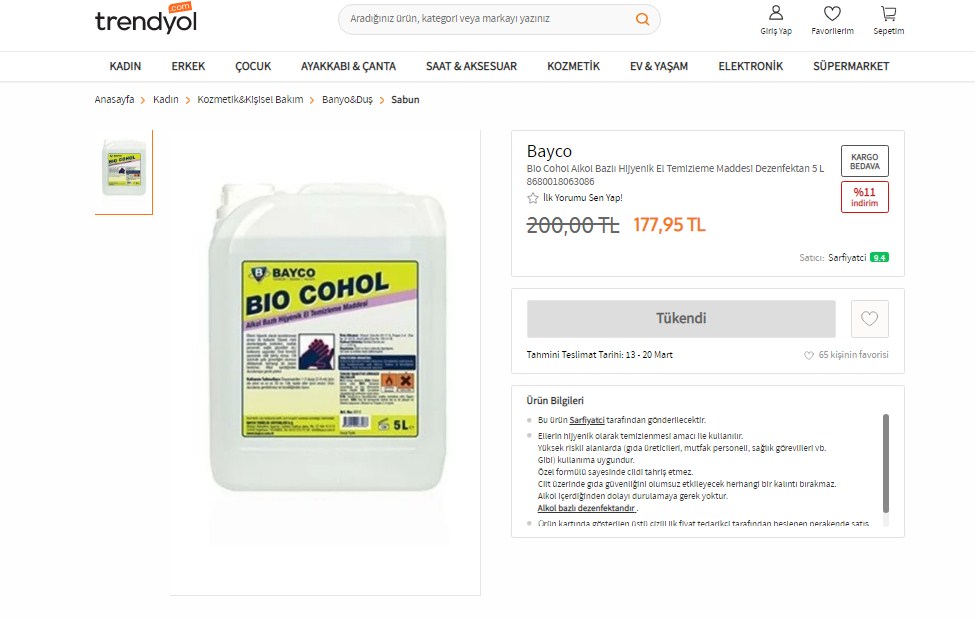Go to the Anasayfa breadcrumb link
Screen dimensions: 975x620
pyautogui.click(x=114, y=99)
